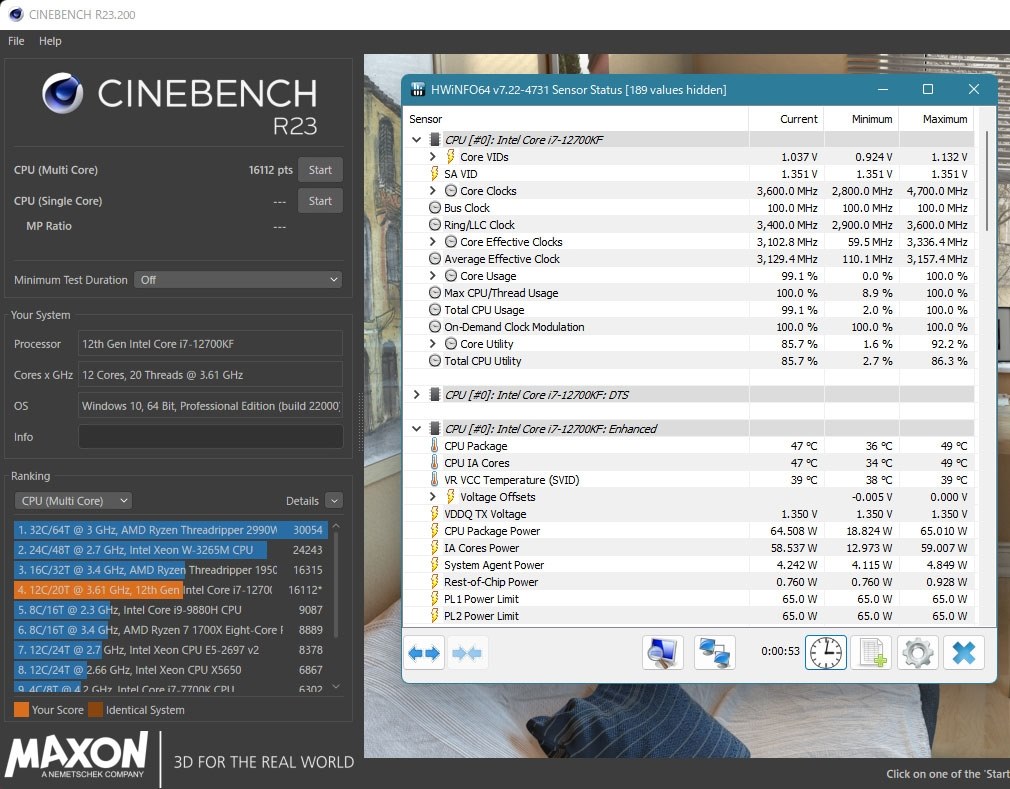1010x789 pixels.
Task: Click the lightning icon beside PL1 Power Limit
Action: [435, 599]
